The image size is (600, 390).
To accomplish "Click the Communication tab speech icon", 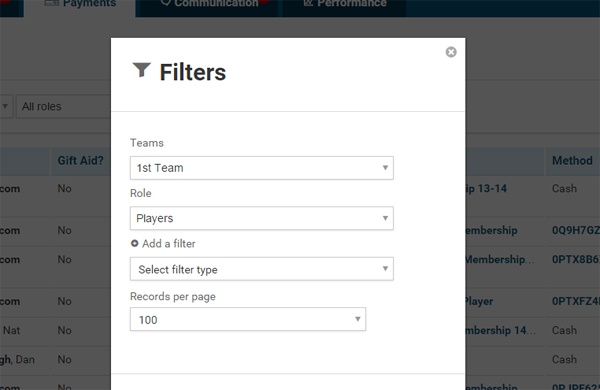I will [166, 3].
